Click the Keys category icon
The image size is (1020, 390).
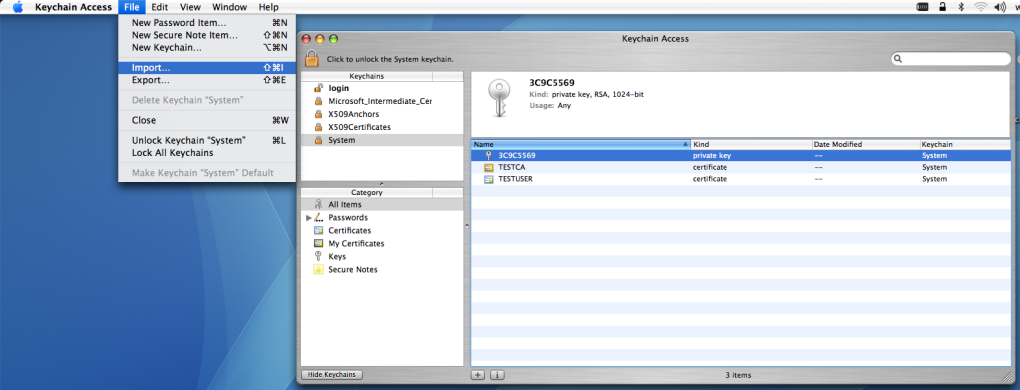click(318, 256)
